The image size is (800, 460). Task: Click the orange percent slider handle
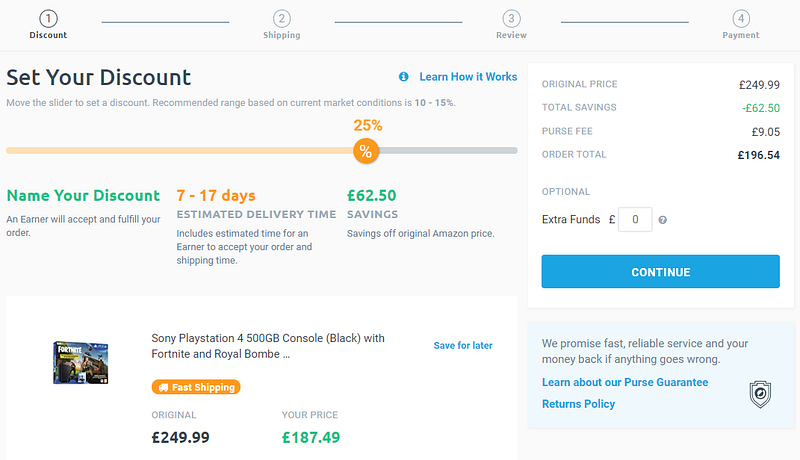[366, 151]
